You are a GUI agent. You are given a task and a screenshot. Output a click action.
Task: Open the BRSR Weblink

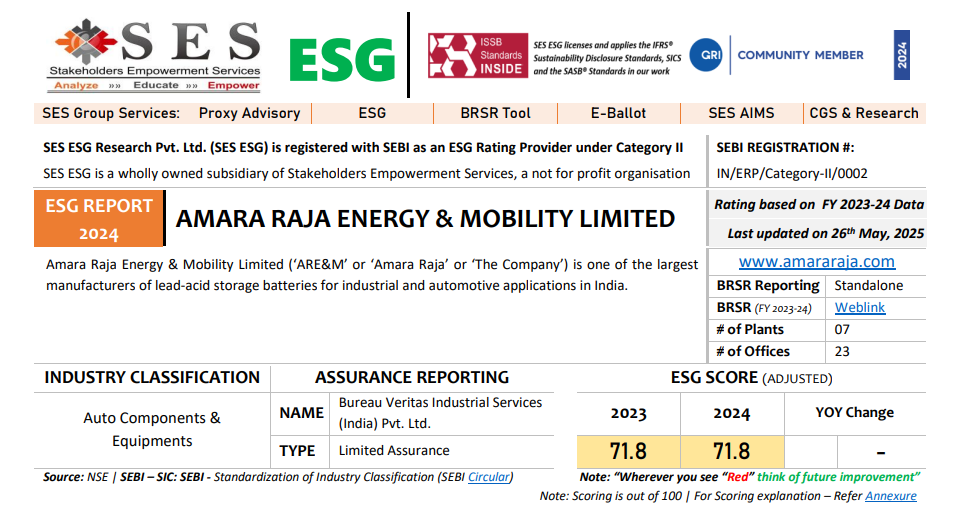pyautogui.click(x=859, y=308)
